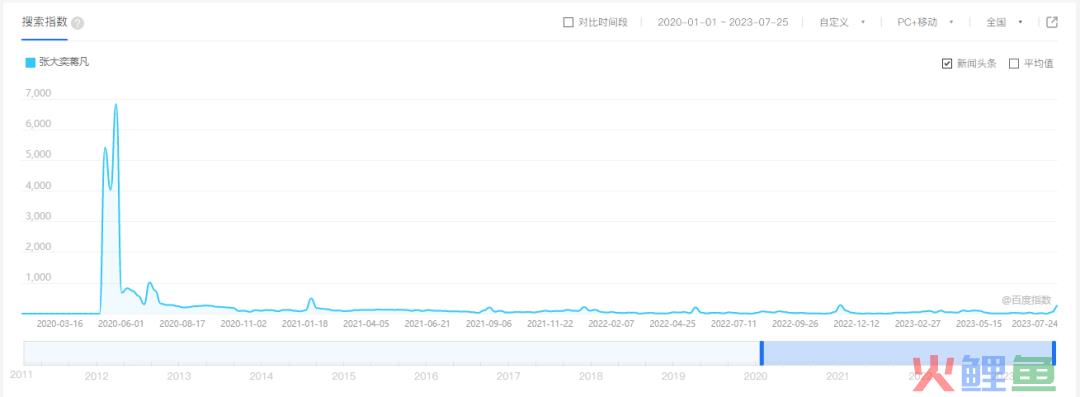Open the export share icon

point(1052,22)
